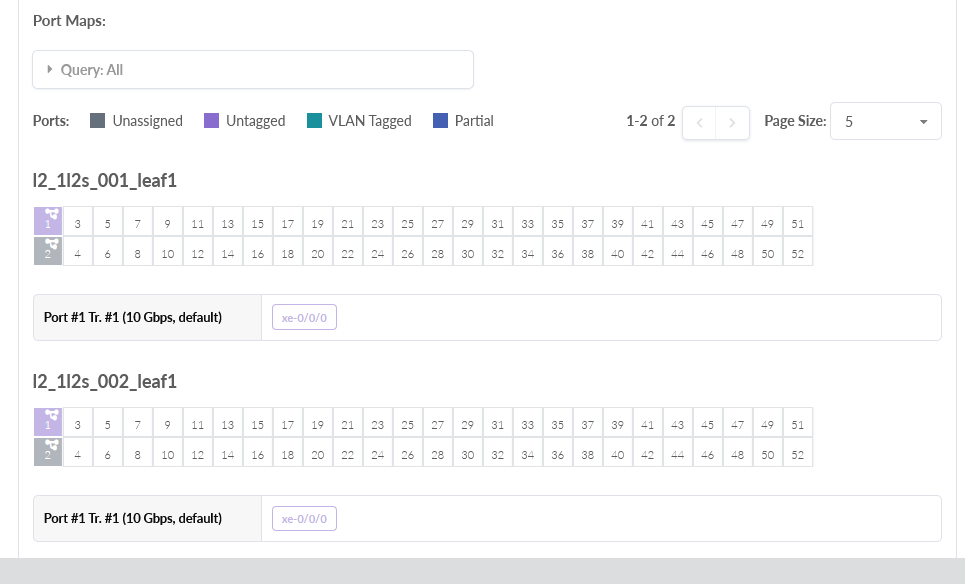Image resolution: width=965 pixels, height=584 pixels.
Task: Click the Untagged legend purple swatch
Action: pos(211,121)
